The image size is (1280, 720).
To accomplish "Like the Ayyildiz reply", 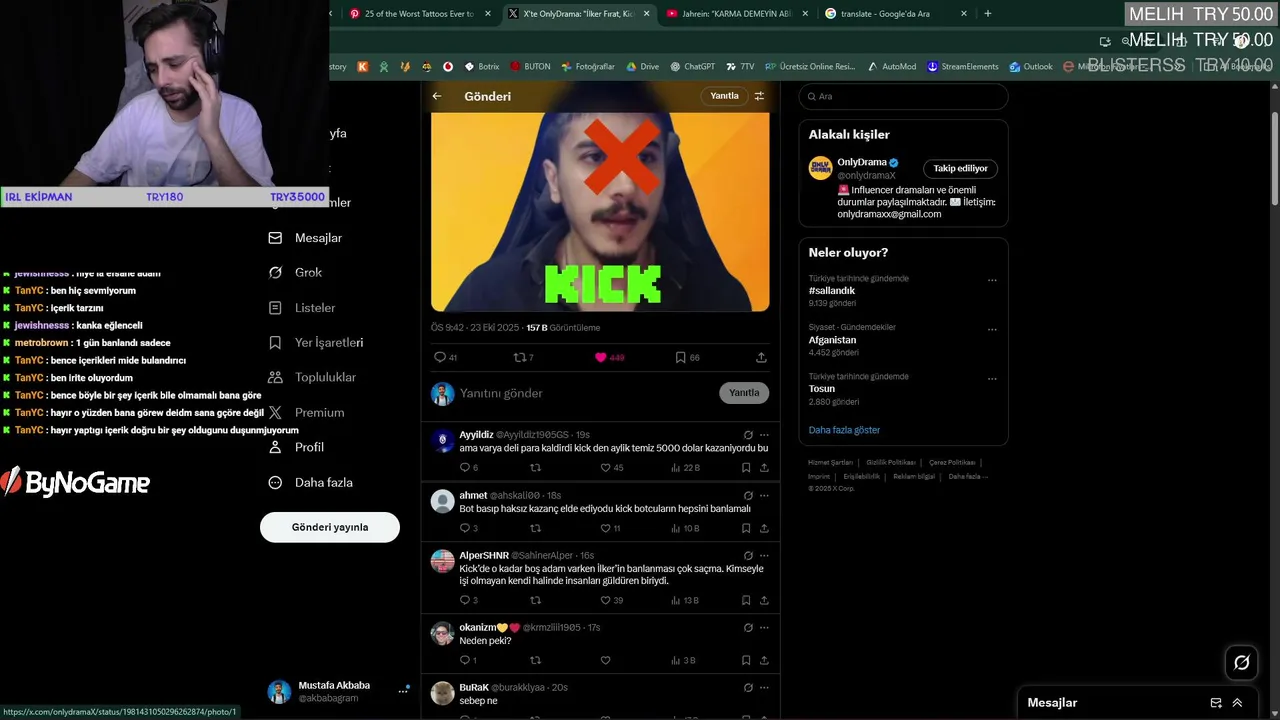I will tap(605, 468).
